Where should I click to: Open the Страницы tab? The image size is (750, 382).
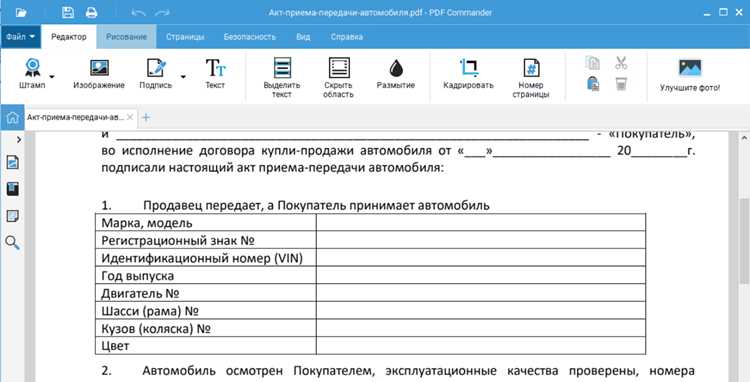(185, 37)
